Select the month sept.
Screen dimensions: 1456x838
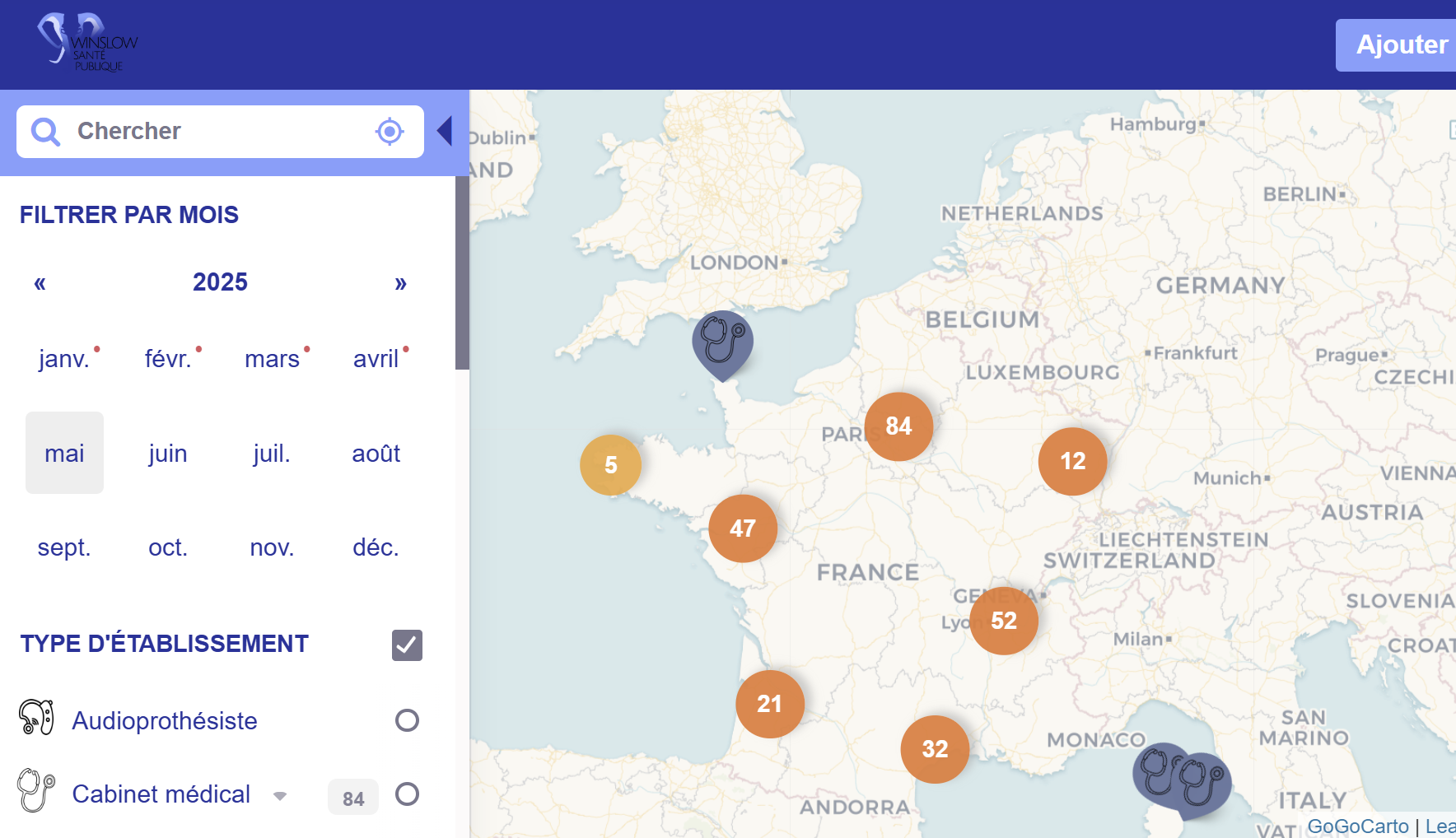click(64, 547)
